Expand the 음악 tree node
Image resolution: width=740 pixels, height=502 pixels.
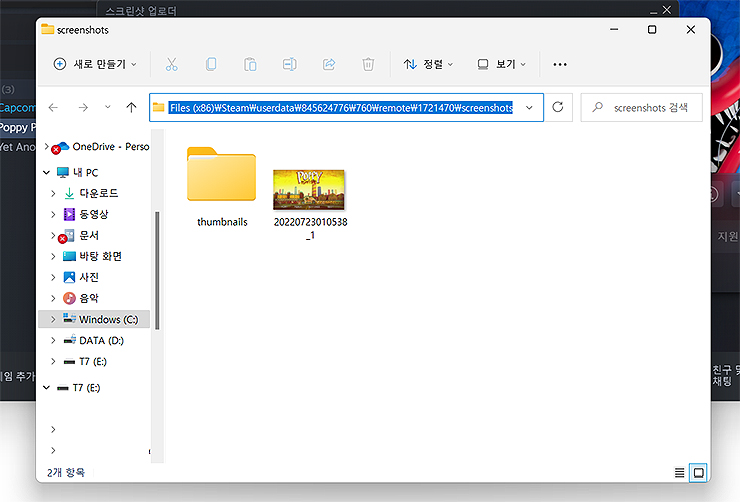click(53, 298)
